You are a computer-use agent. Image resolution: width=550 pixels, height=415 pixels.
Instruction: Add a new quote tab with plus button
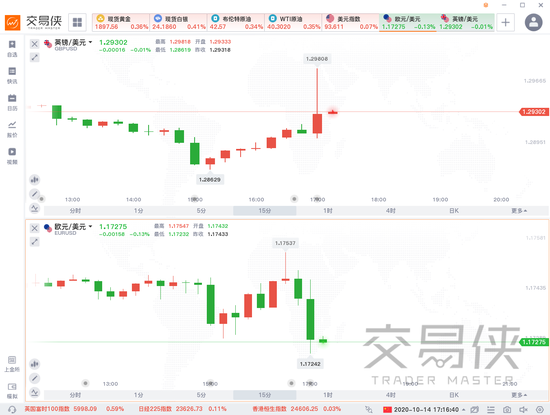tap(505, 22)
